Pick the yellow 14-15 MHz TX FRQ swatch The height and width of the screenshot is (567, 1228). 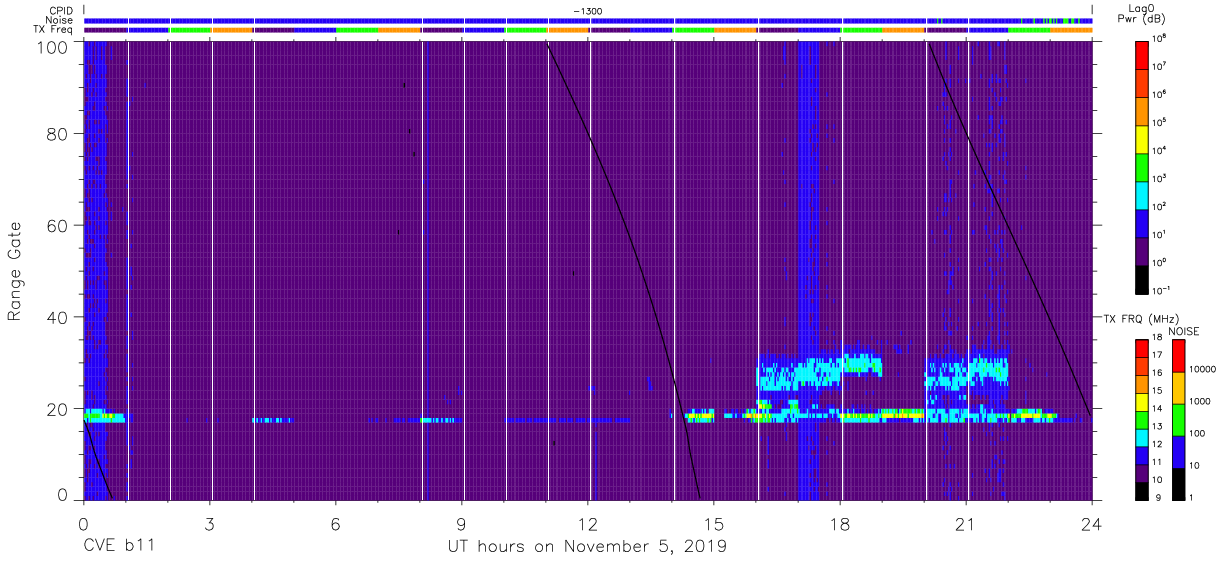[1143, 401]
